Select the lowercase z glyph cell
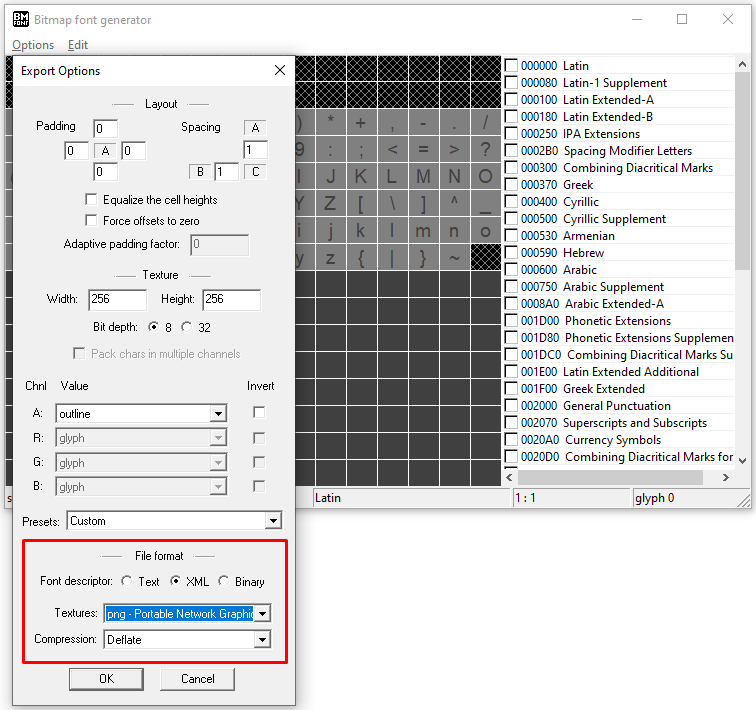This screenshot has width=756, height=710. click(330, 257)
